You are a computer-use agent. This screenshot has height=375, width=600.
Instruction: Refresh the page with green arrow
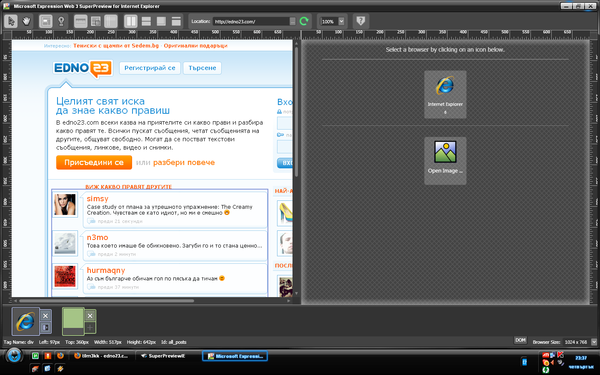(x=304, y=21)
